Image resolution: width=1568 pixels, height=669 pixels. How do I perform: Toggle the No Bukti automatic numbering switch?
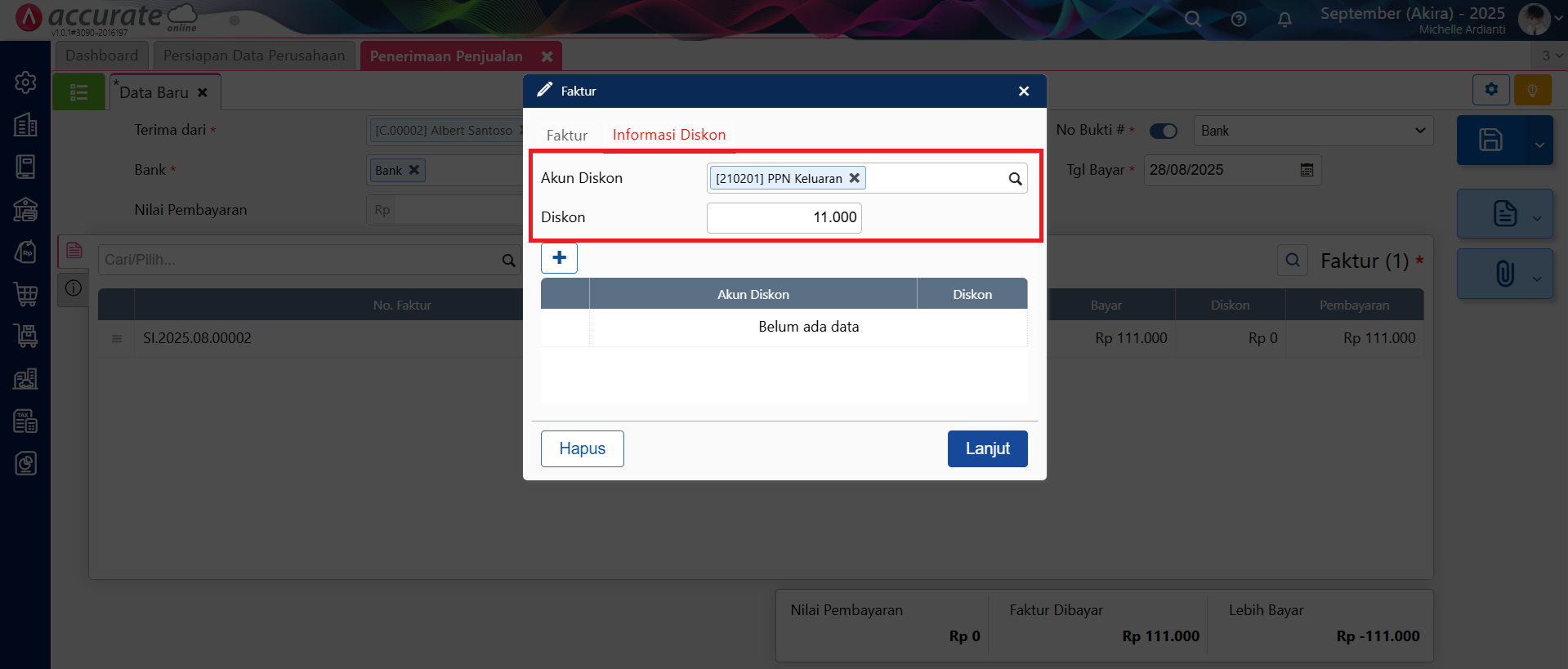pyautogui.click(x=1164, y=131)
